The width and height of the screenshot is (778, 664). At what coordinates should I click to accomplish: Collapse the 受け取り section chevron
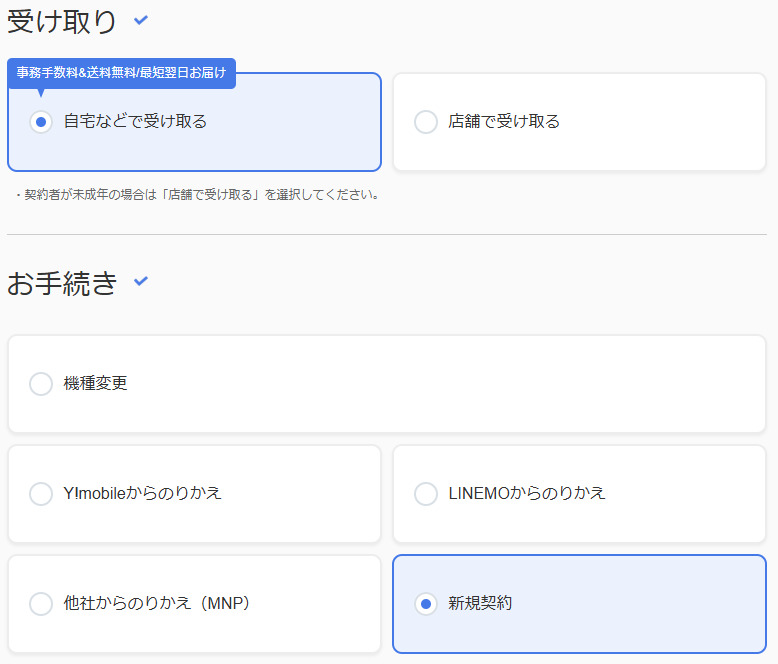(141, 20)
